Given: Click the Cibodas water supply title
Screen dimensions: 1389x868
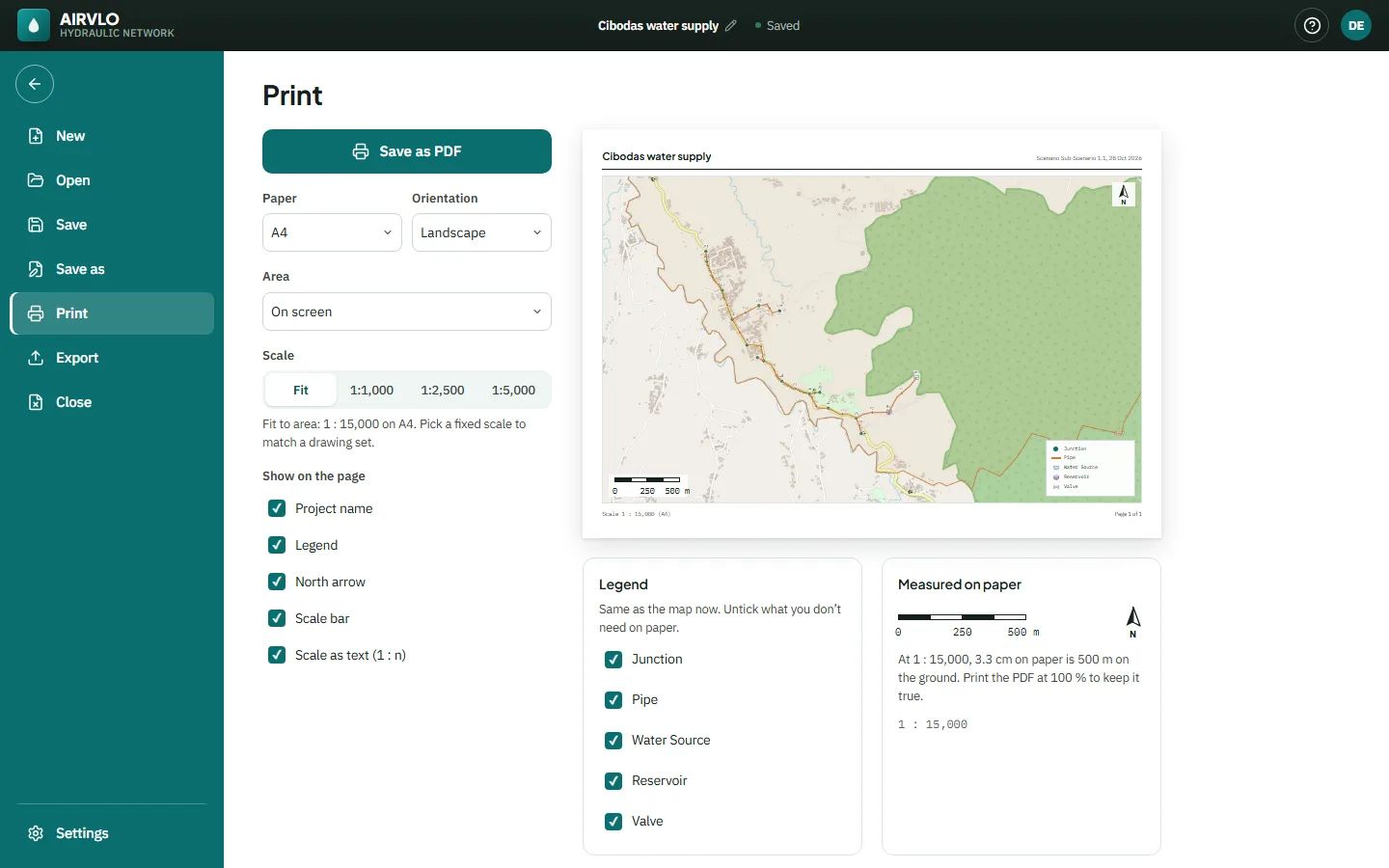Looking at the screenshot, I should 658,26.
